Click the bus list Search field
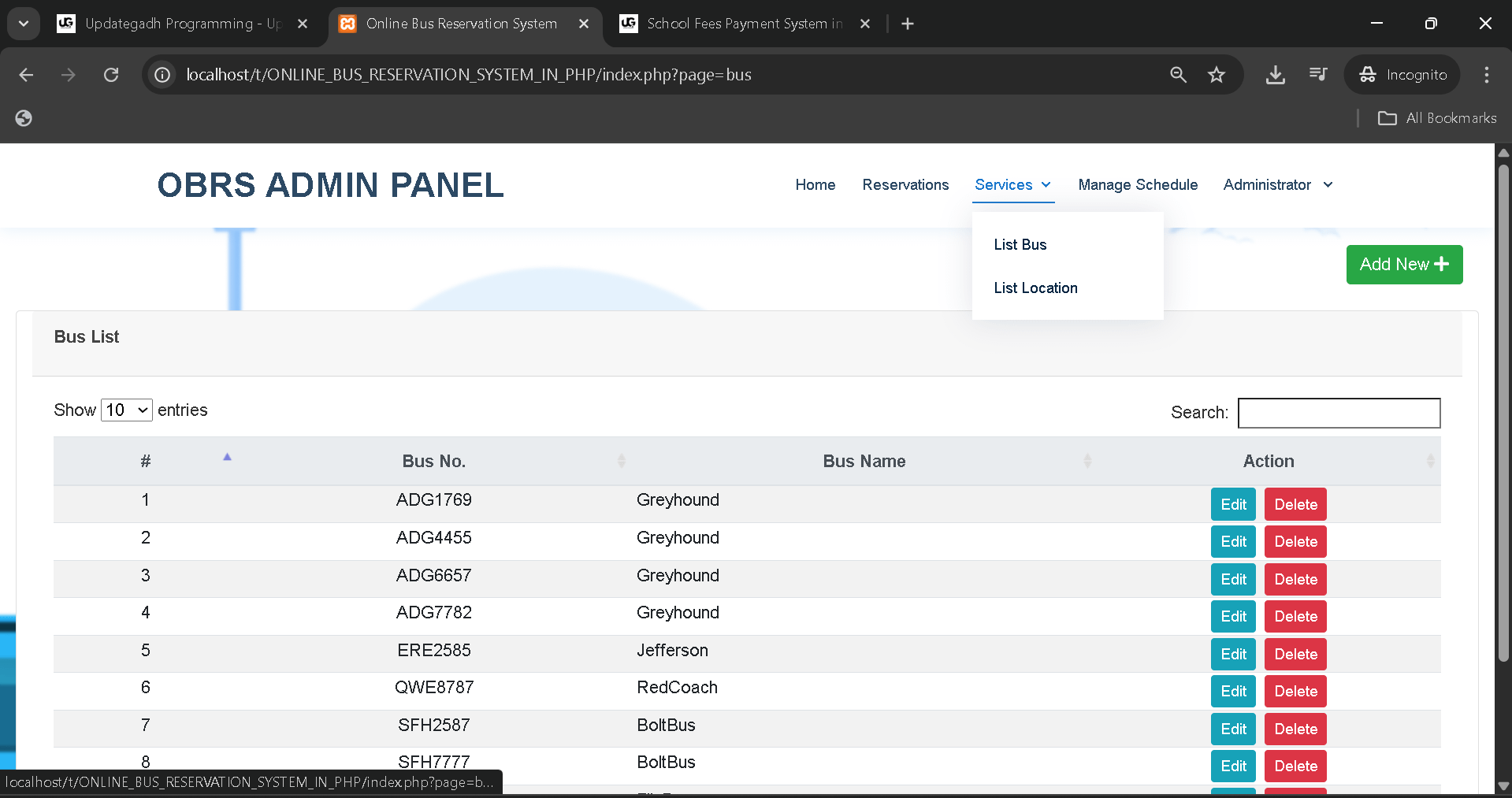The height and width of the screenshot is (798, 1512). [1338, 413]
